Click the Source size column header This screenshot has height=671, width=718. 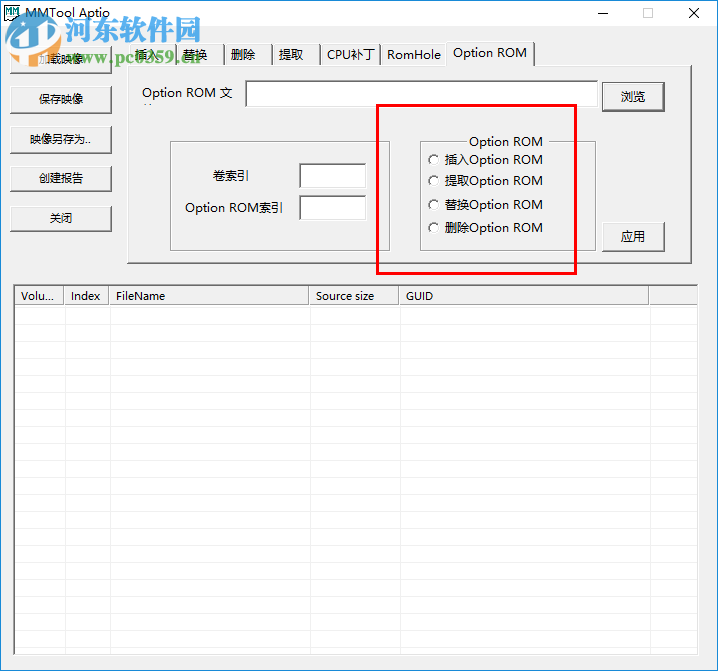354,296
